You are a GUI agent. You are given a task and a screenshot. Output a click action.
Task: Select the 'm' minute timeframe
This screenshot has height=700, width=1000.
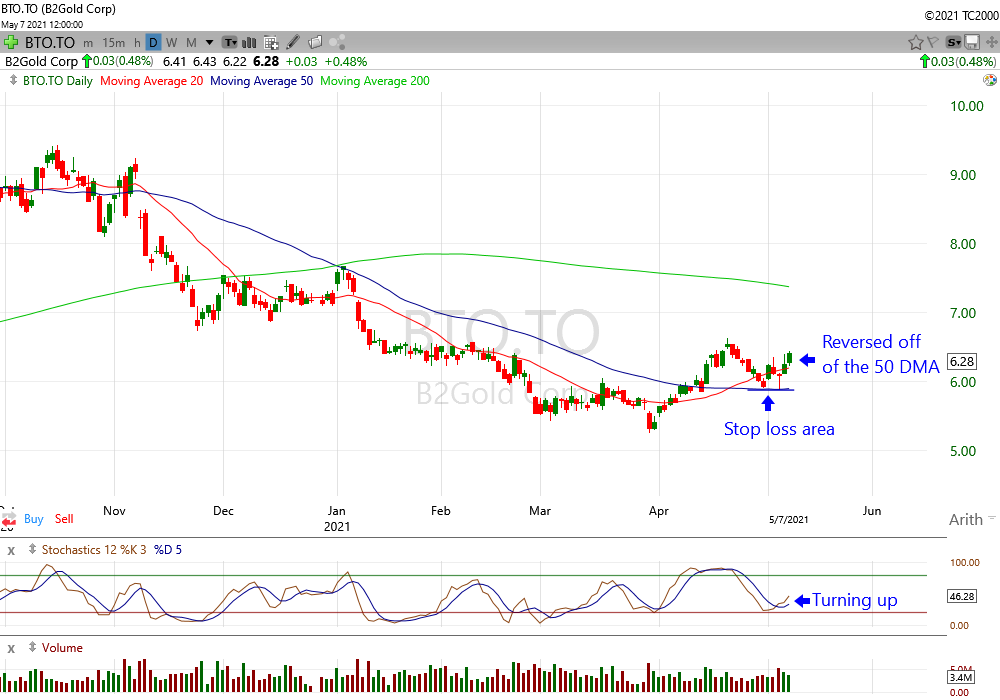(x=88, y=43)
